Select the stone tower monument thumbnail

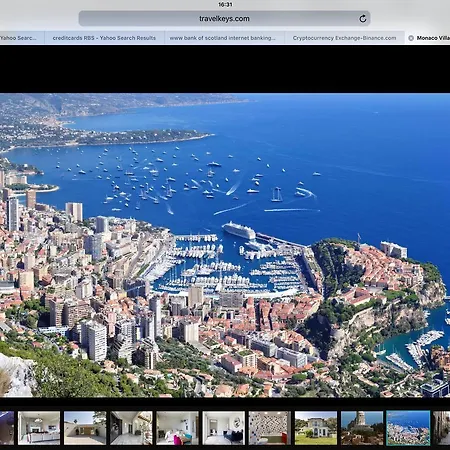[x=362, y=428]
